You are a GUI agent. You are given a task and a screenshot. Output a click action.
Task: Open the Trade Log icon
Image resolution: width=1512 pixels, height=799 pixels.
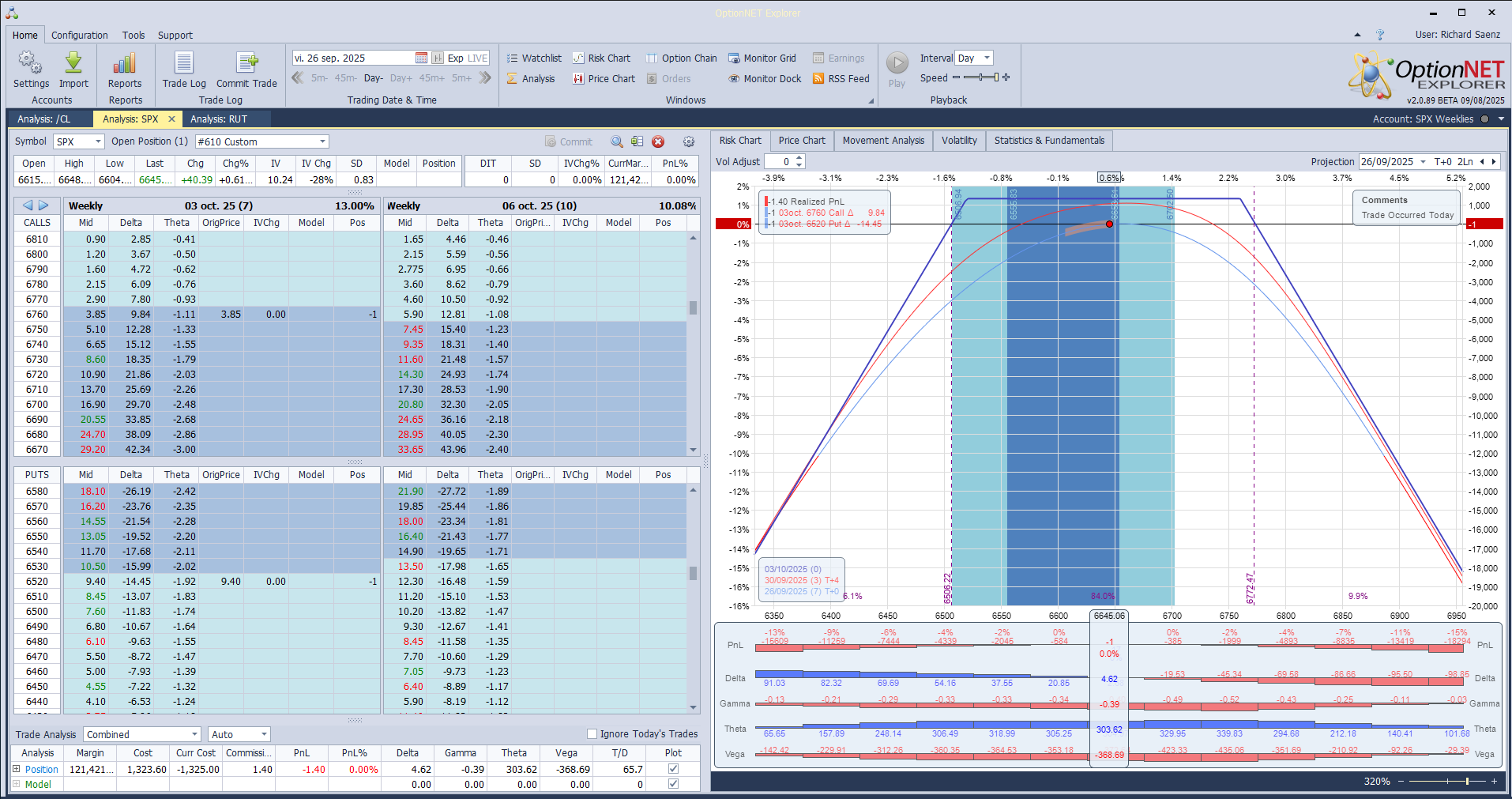click(184, 70)
